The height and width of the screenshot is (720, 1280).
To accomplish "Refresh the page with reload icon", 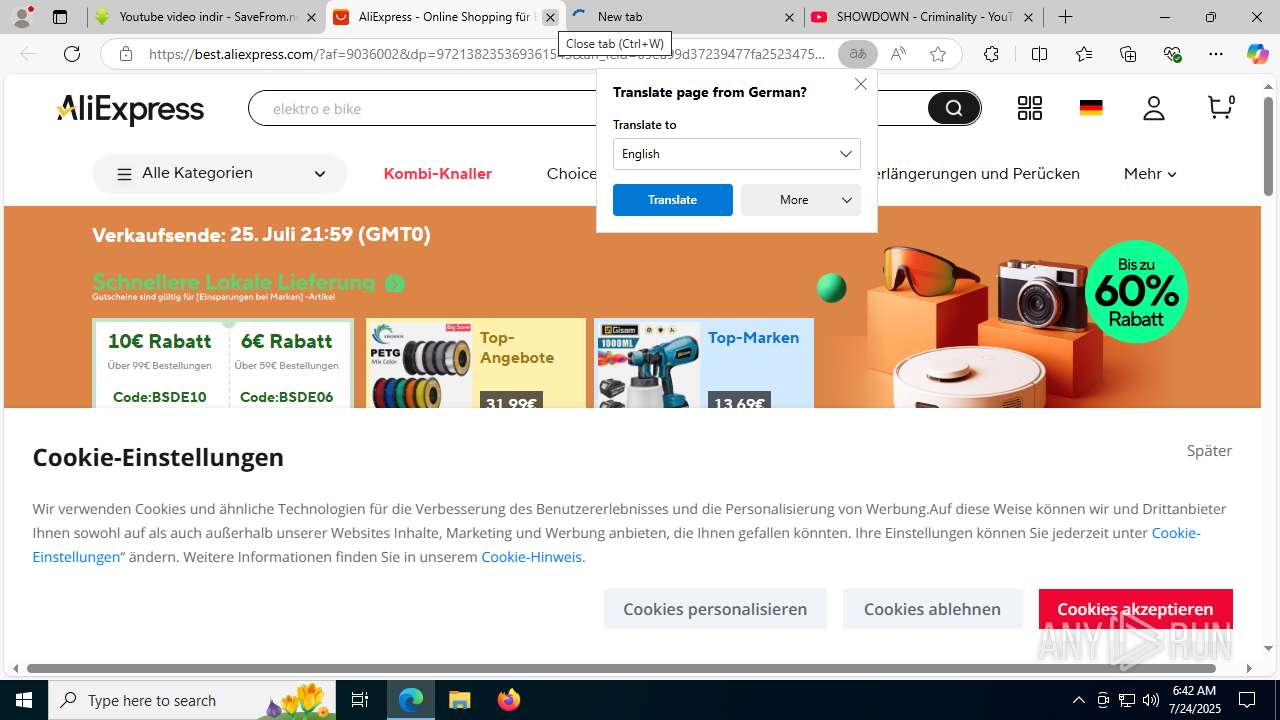I will (x=72, y=54).
